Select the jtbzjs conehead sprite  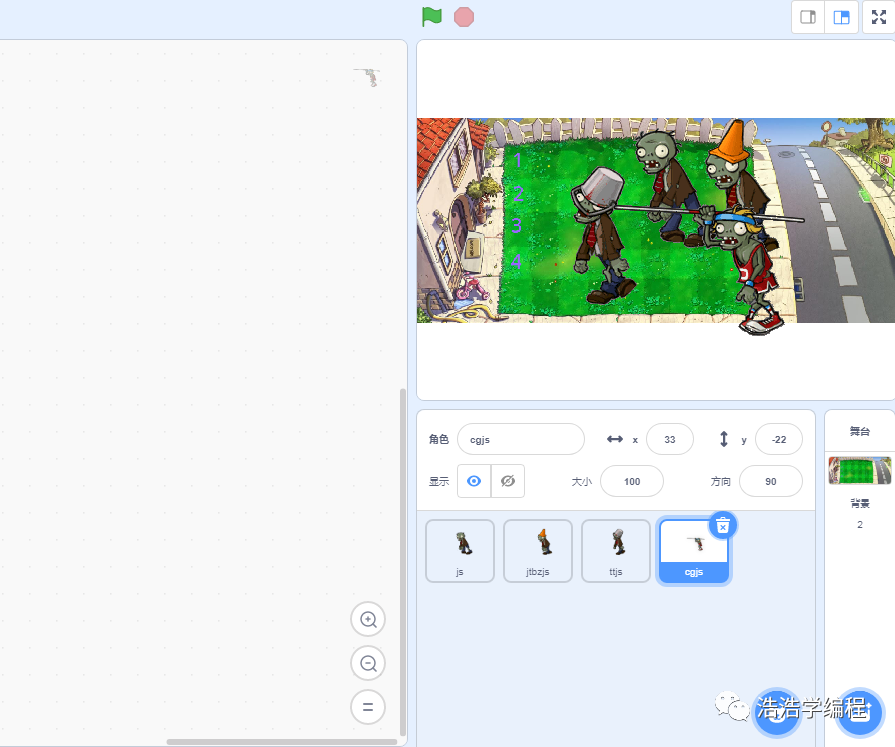(x=538, y=551)
